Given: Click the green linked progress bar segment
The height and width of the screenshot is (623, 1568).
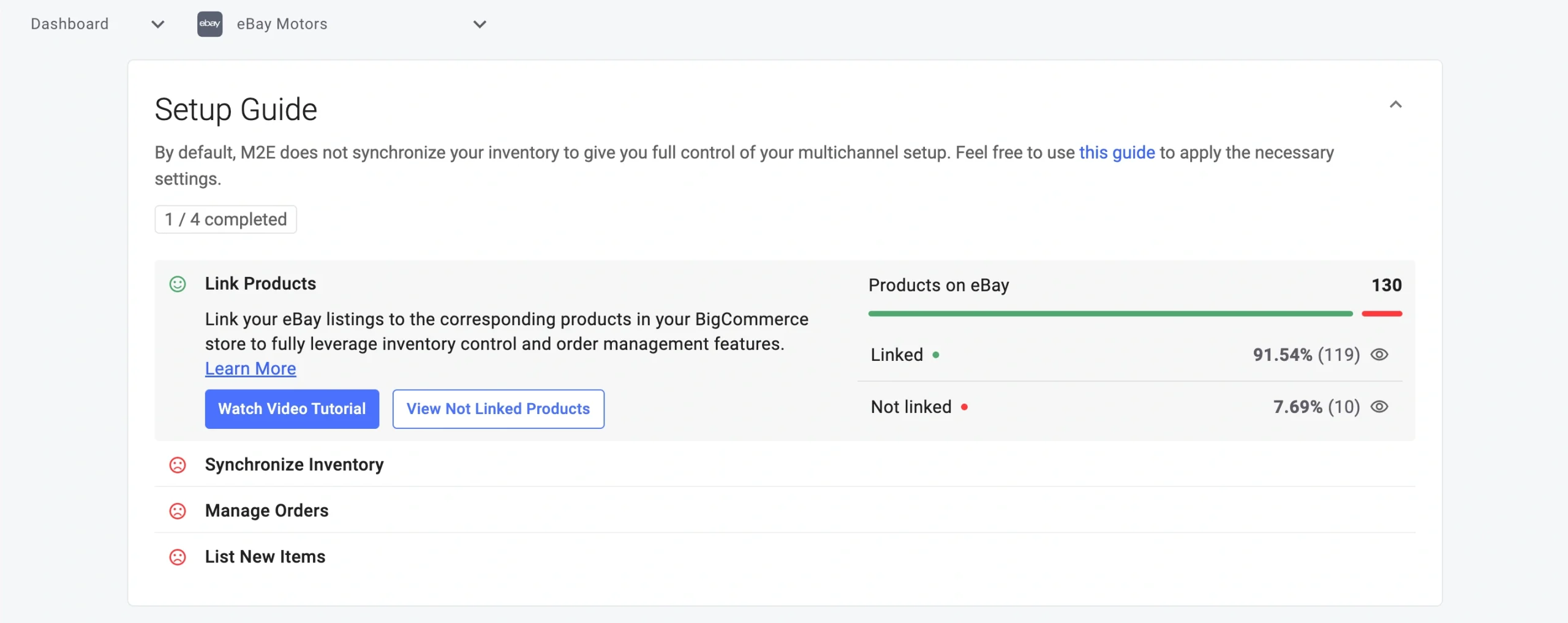Looking at the screenshot, I should (x=1110, y=314).
